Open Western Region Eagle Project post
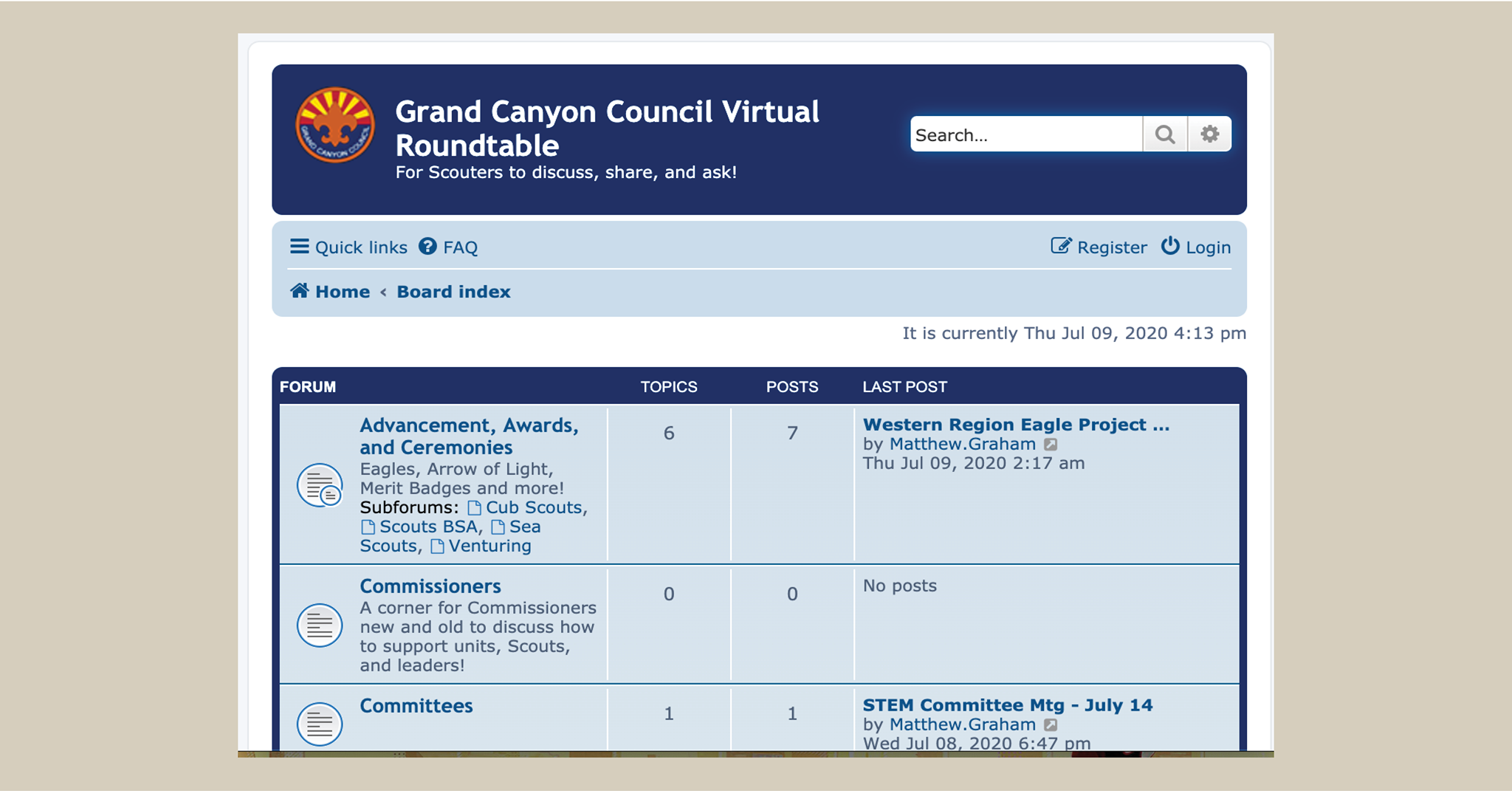Image resolution: width=1512 pixels, height=791 pixels. coord(1017,425)
